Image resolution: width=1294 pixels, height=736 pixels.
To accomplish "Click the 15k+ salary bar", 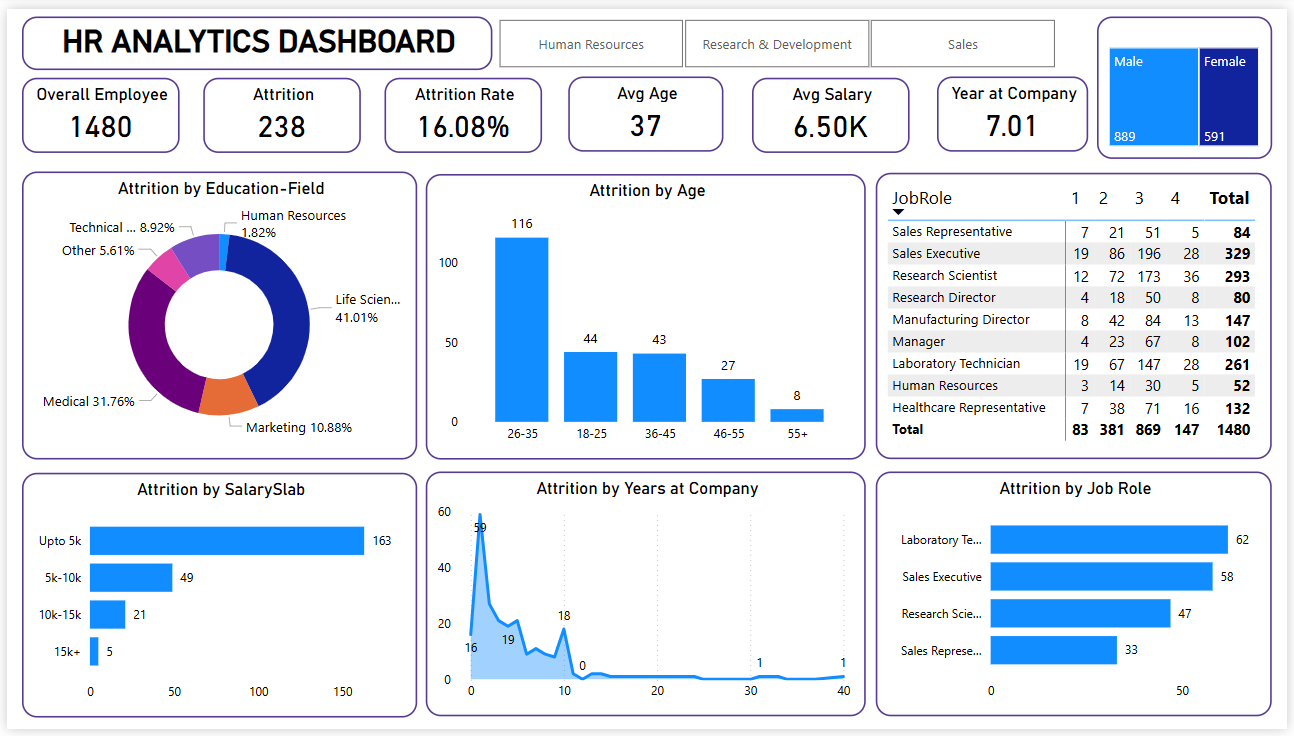I will click(x=94, y=651).
